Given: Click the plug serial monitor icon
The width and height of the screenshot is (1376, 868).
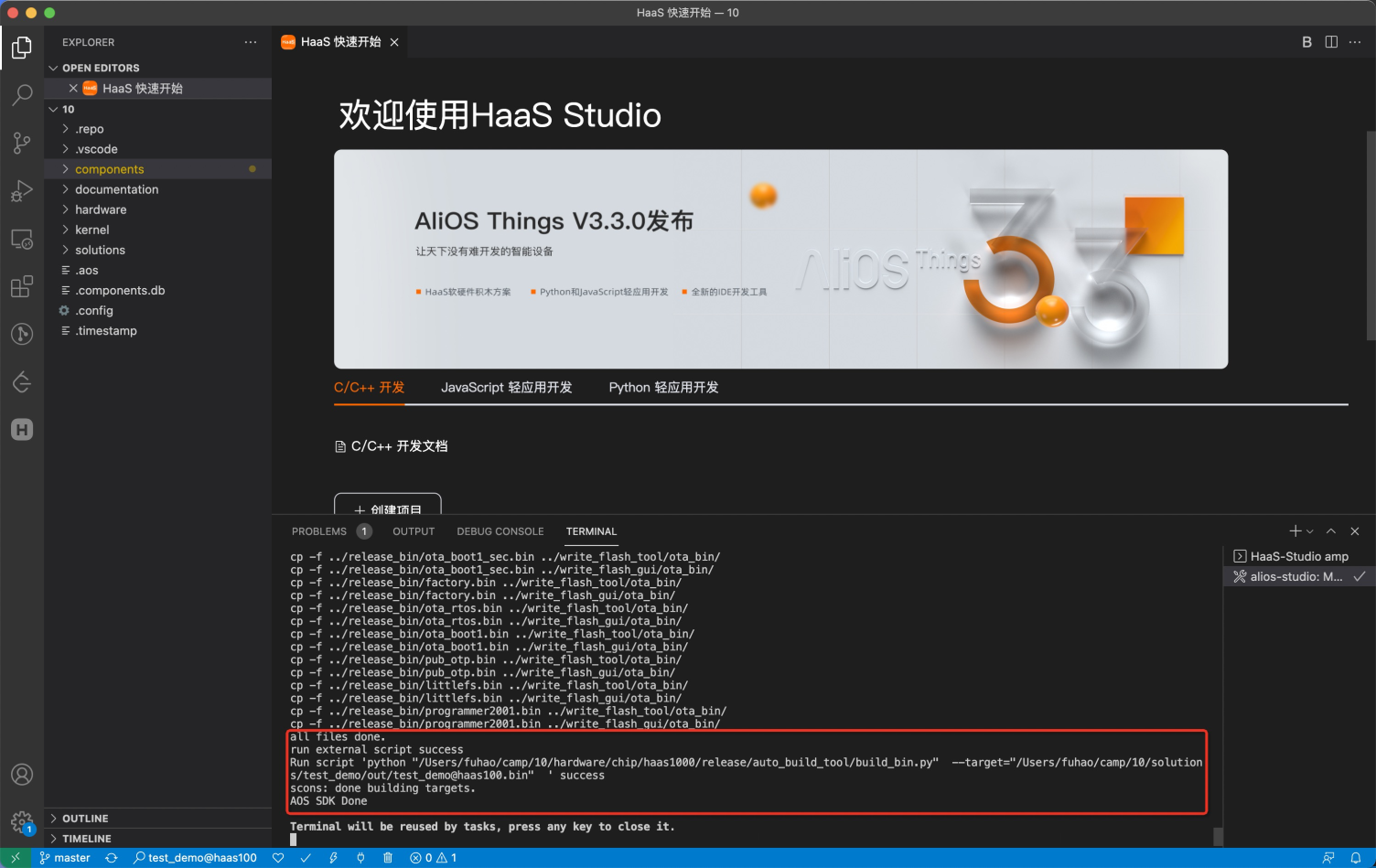Looking at the screenshot, I should tap(360, 858).
